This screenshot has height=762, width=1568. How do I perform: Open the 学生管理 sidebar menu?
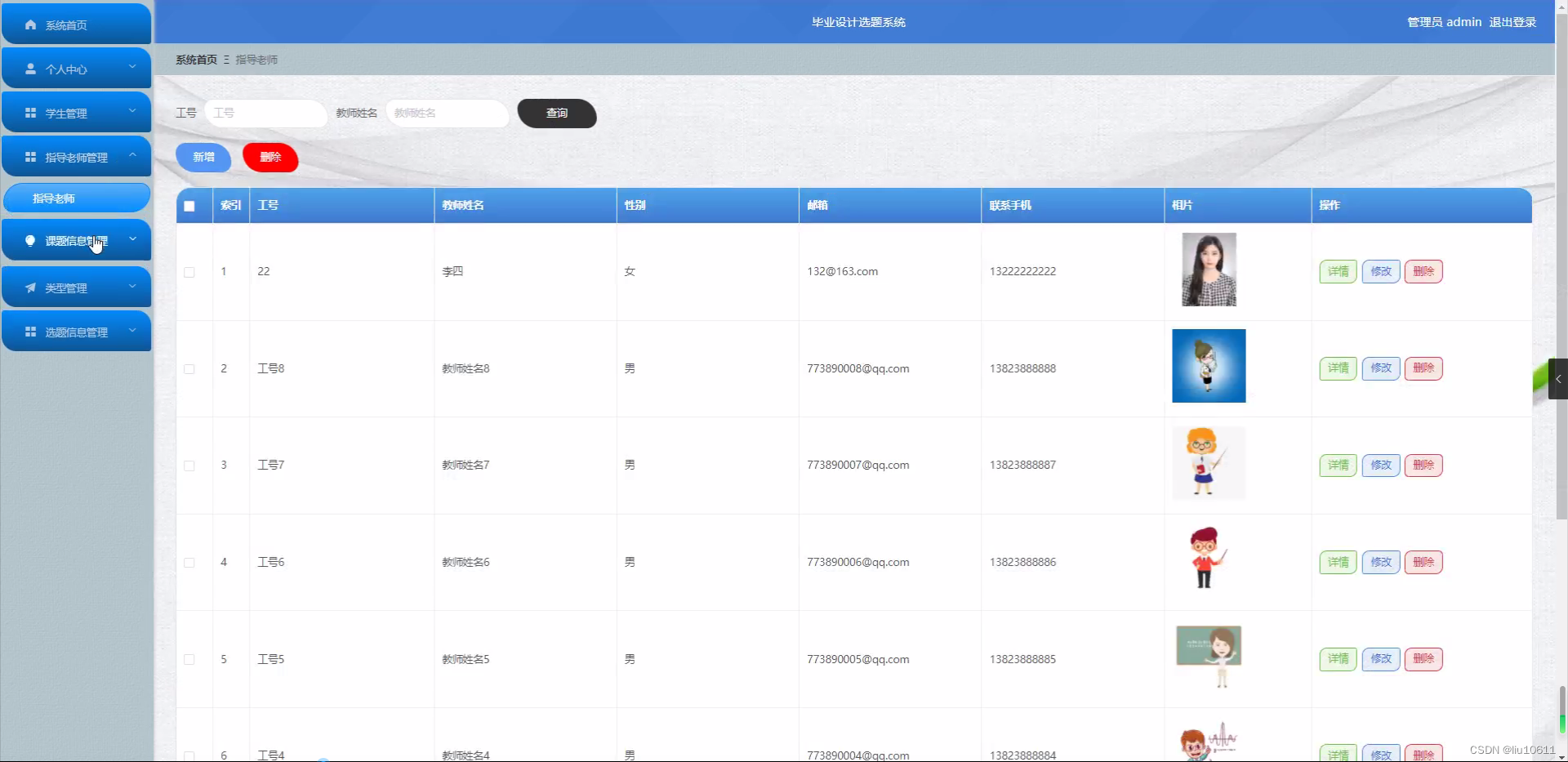click(x=77, y=113)
